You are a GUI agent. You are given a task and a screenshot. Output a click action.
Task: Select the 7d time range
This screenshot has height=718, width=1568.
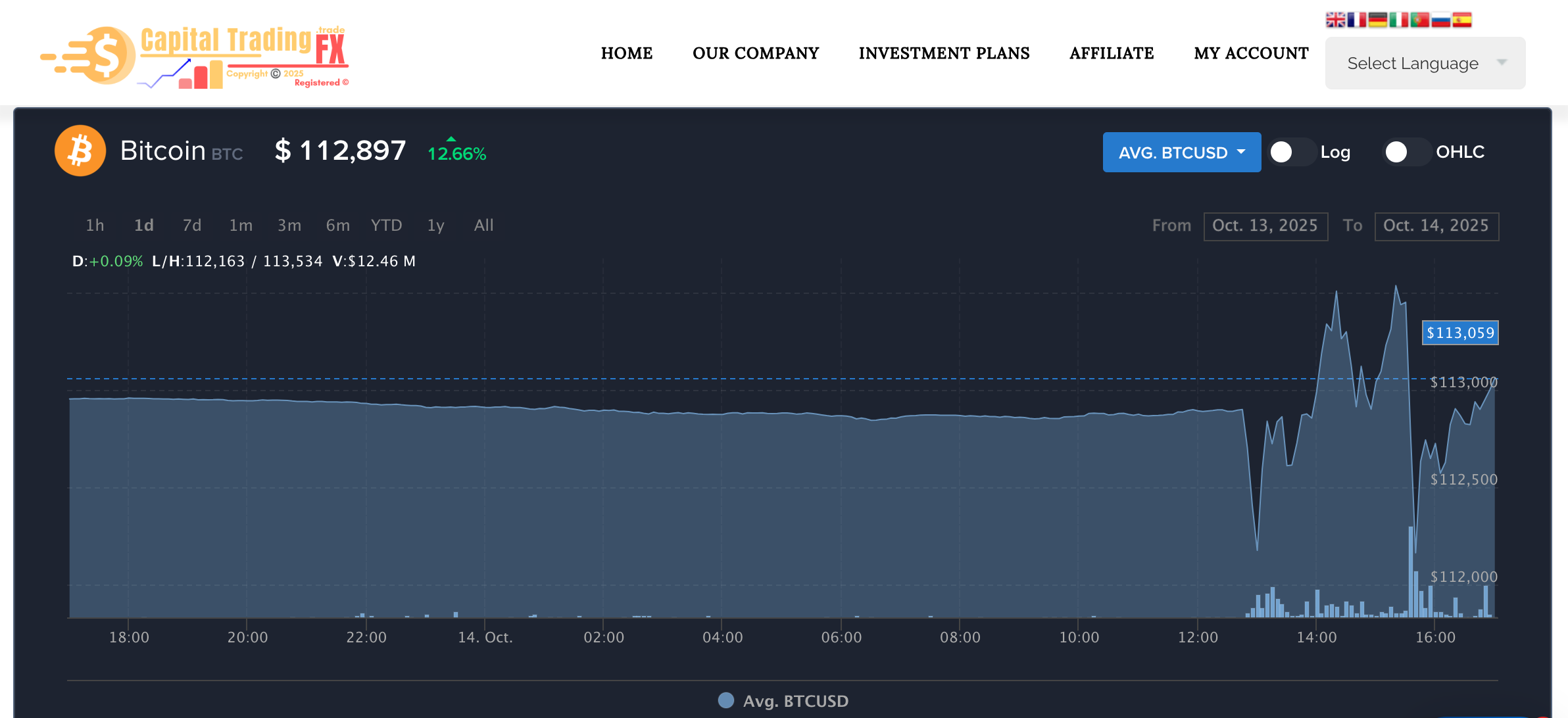pyautogui.click(x=191, y=226)
